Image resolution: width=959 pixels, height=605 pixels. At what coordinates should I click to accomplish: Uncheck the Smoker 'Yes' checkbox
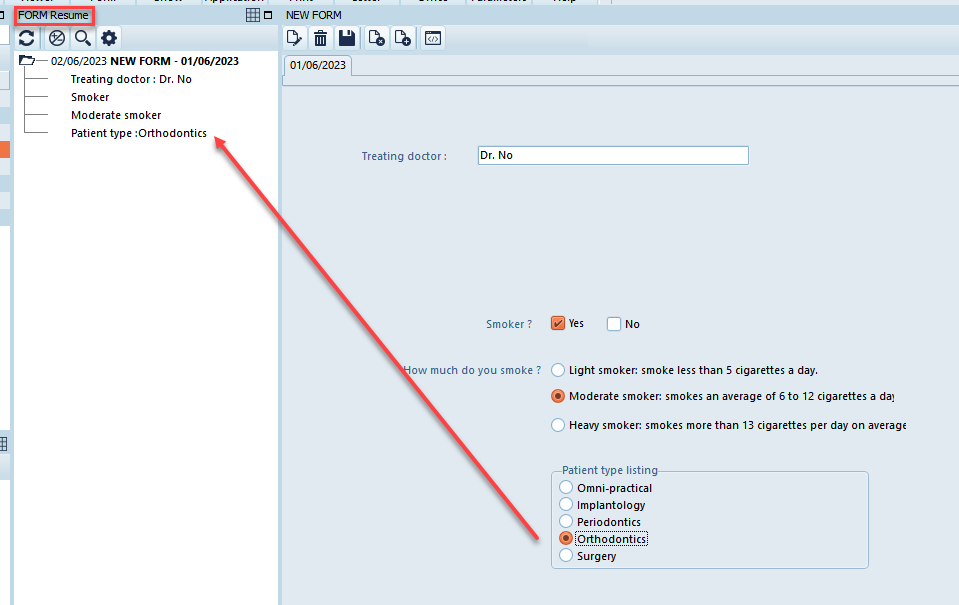[558, 323]
